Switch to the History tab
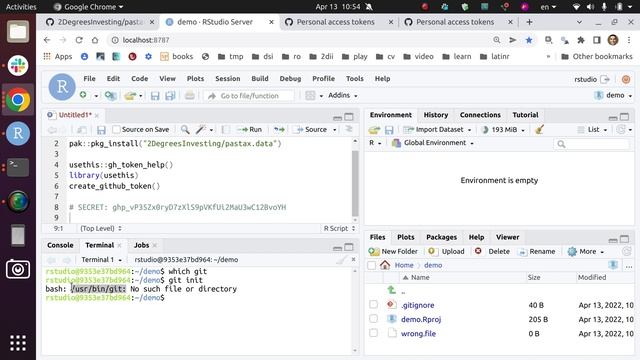This screenshot has height=360, width=640. click(x=436, y=115)
